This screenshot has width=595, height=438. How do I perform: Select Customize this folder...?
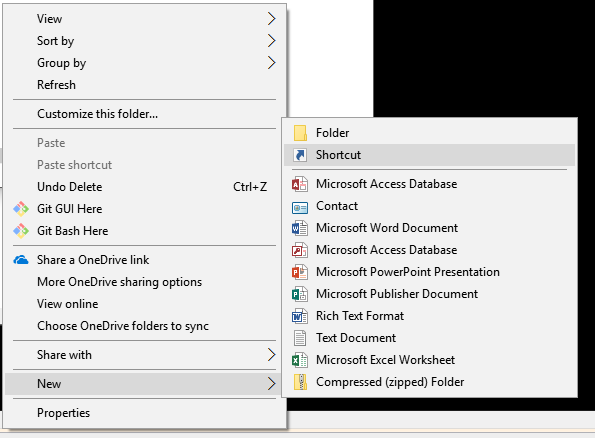point(145,113)
